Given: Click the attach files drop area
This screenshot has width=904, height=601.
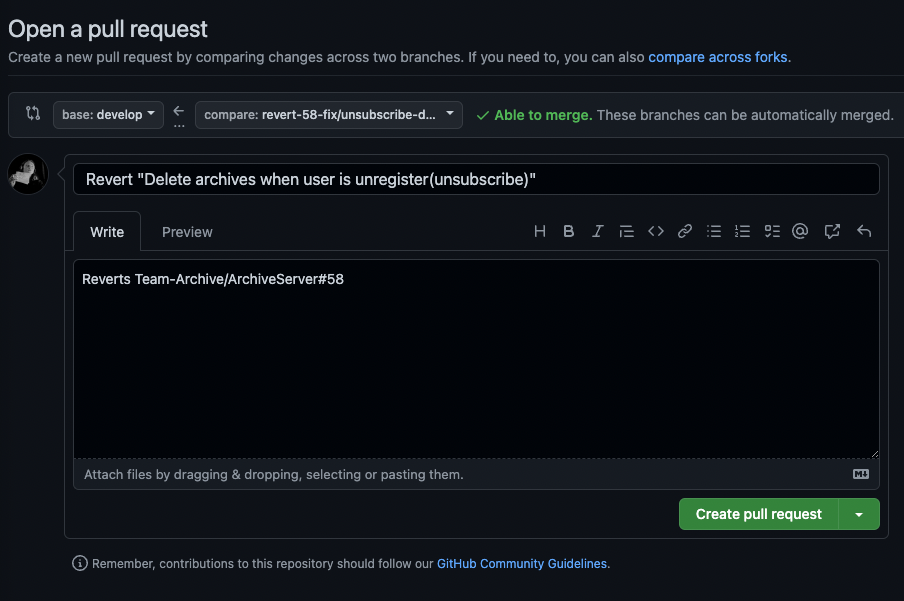Looking at the screenshot, I should (x=476, y=474).
